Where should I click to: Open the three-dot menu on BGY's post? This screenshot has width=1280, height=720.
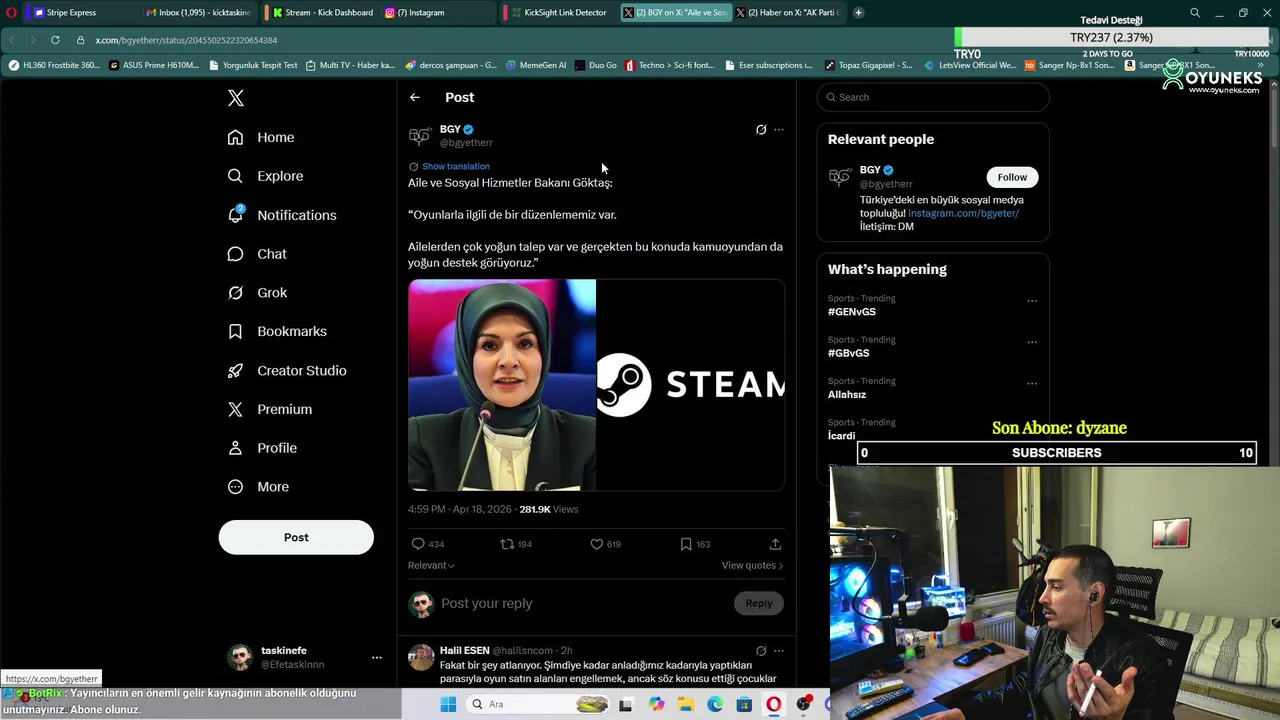pyautogui.click(x=779, y=129)
